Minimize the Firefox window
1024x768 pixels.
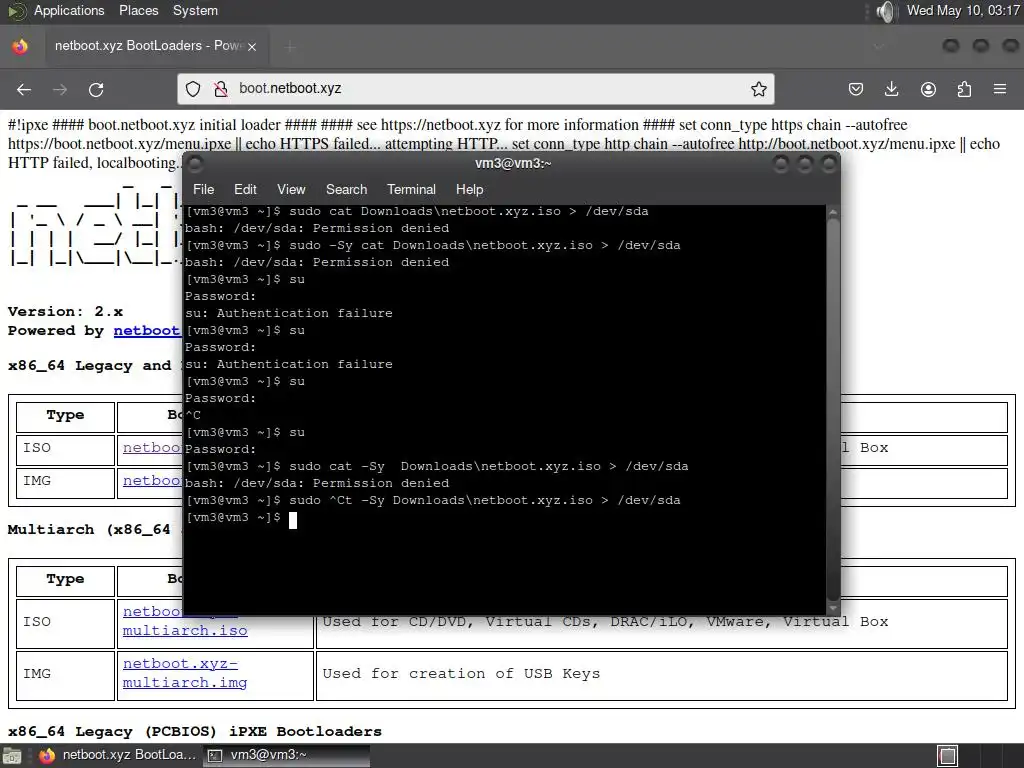tap(951, 46)
